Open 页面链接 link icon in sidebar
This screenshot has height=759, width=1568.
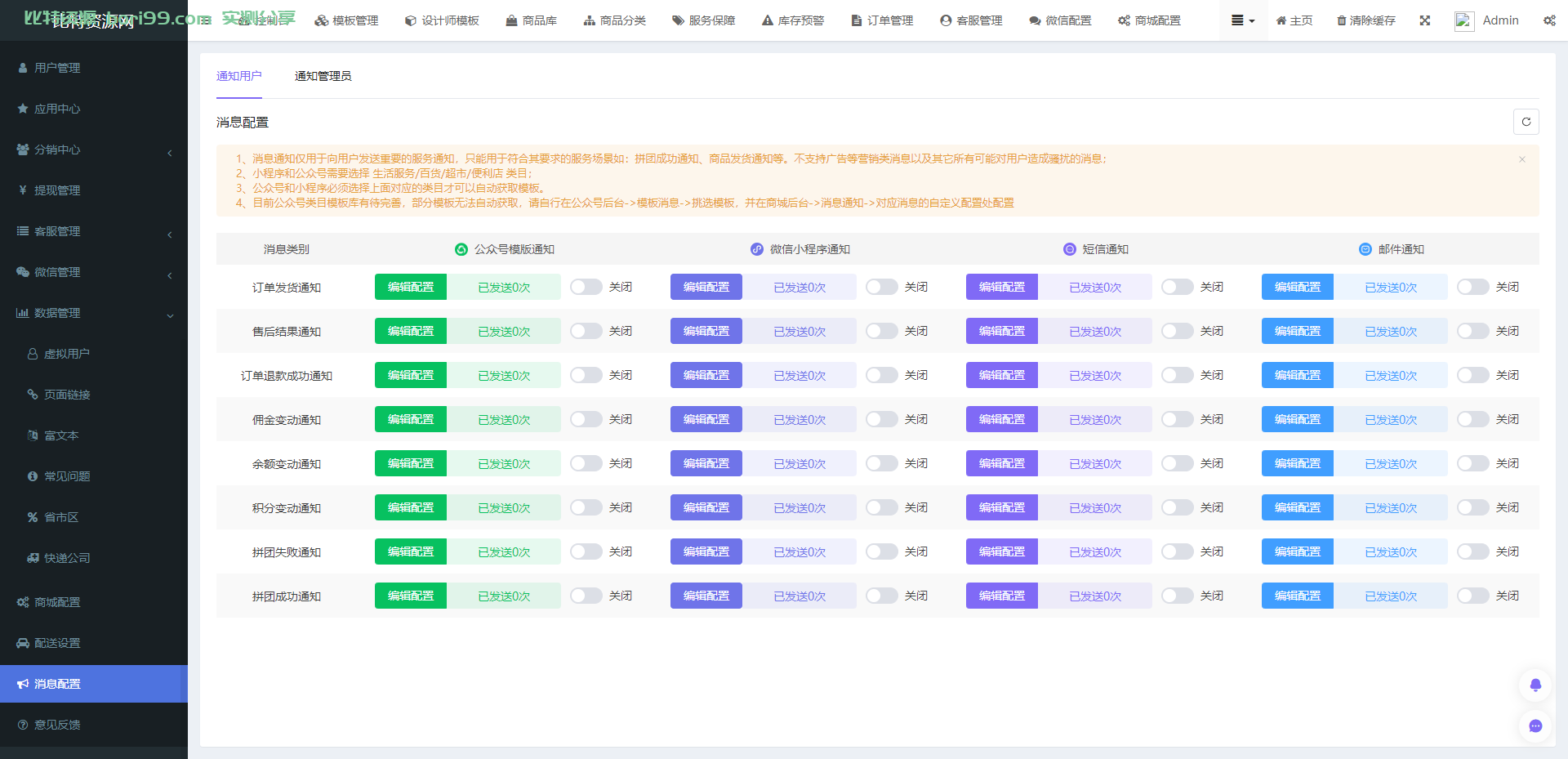(x=33, y=395)
